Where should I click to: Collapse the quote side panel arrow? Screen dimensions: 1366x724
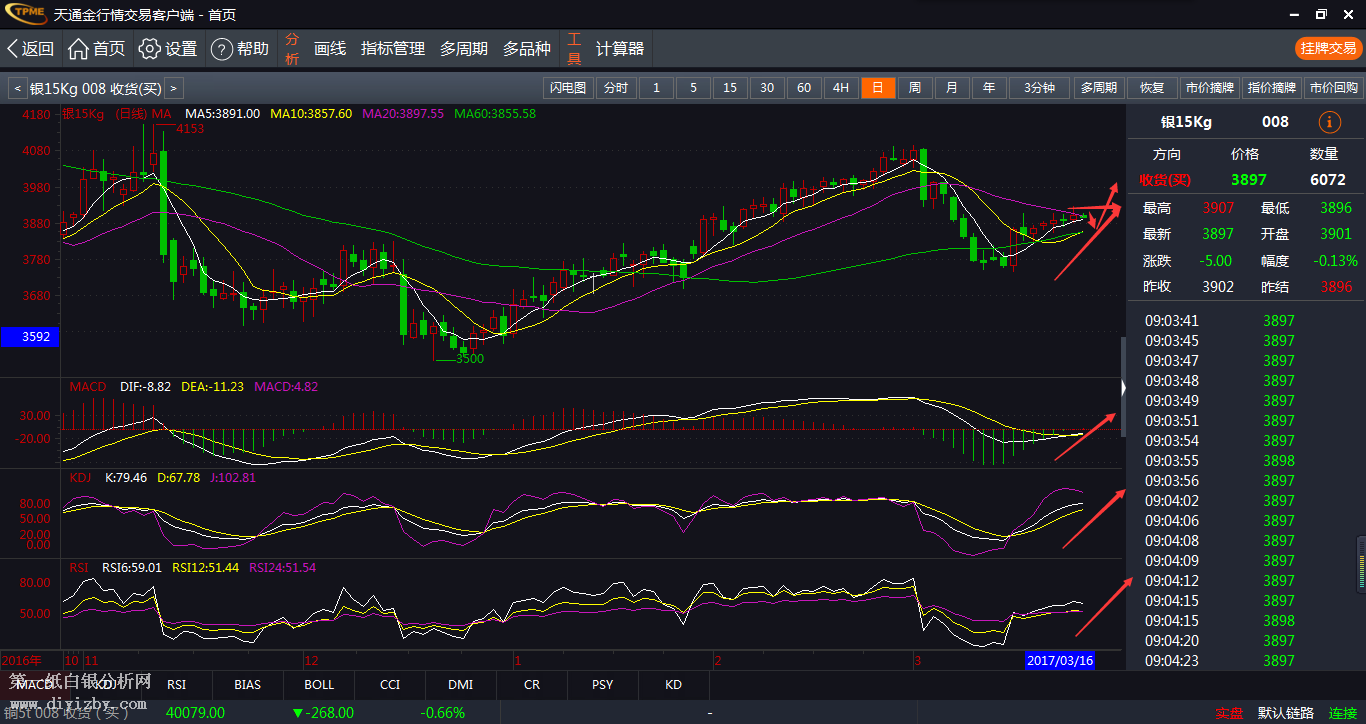point(1123,387)
